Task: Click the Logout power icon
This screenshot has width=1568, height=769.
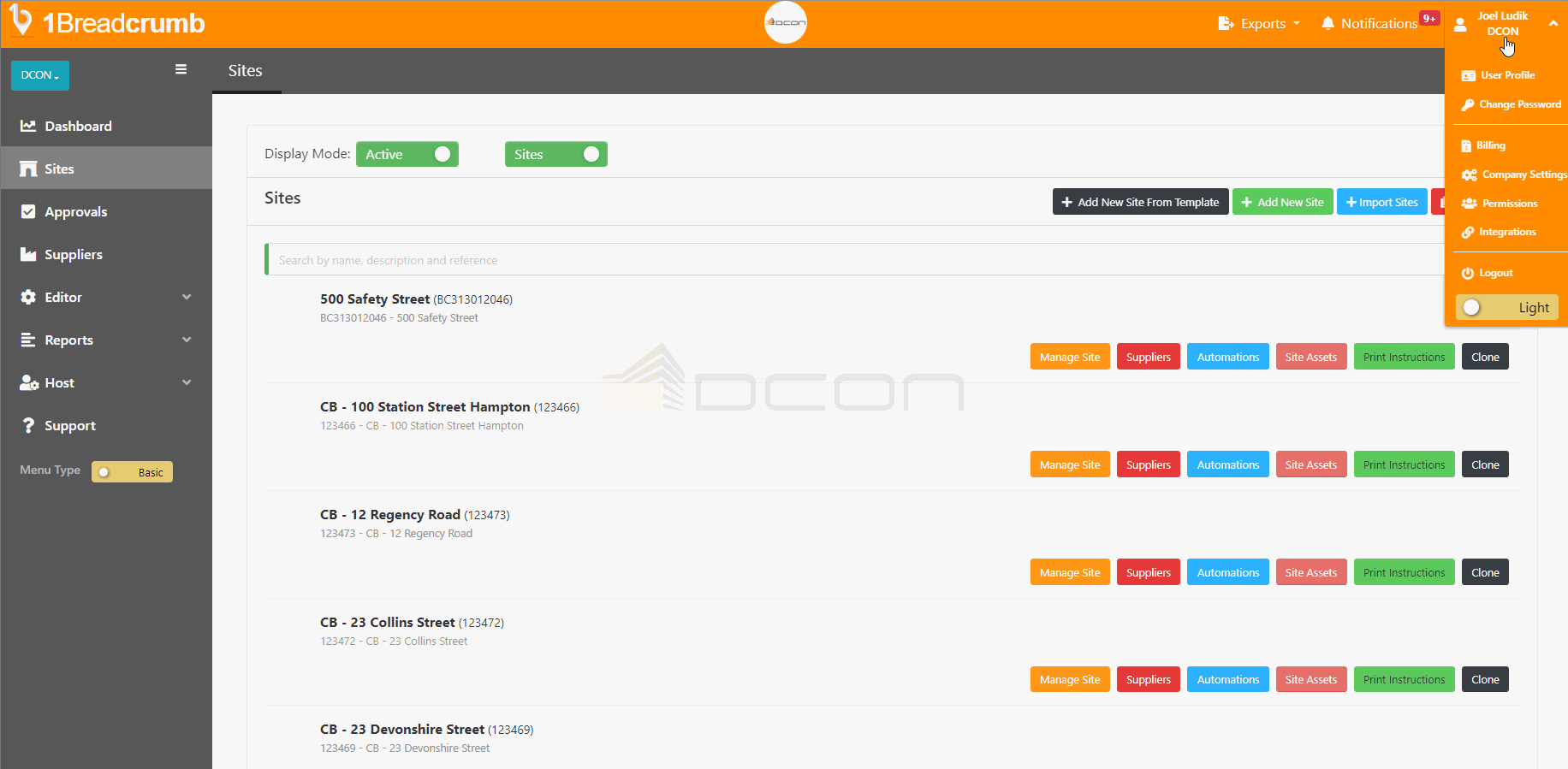Action: (x=1468, y=273)
